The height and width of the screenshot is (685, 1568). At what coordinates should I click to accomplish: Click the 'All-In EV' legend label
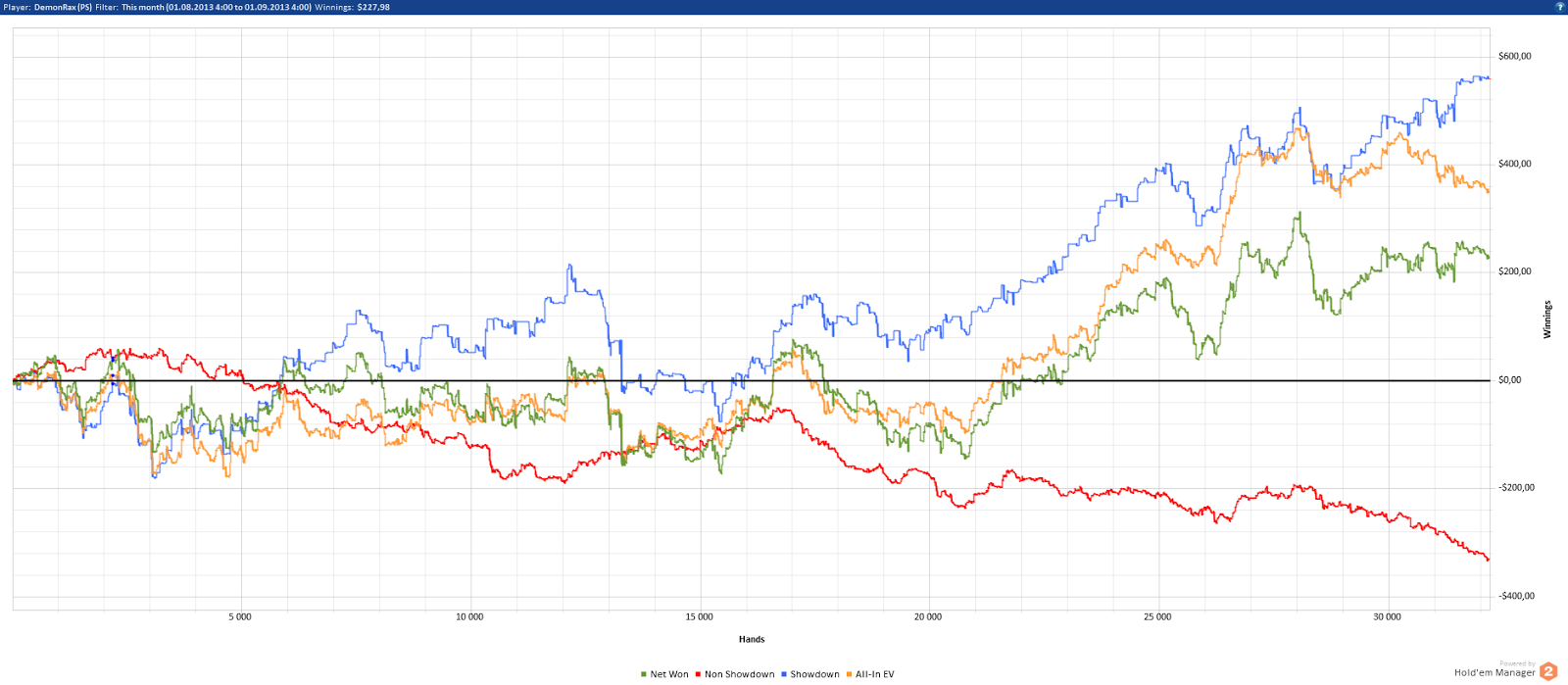click(875, 674)
